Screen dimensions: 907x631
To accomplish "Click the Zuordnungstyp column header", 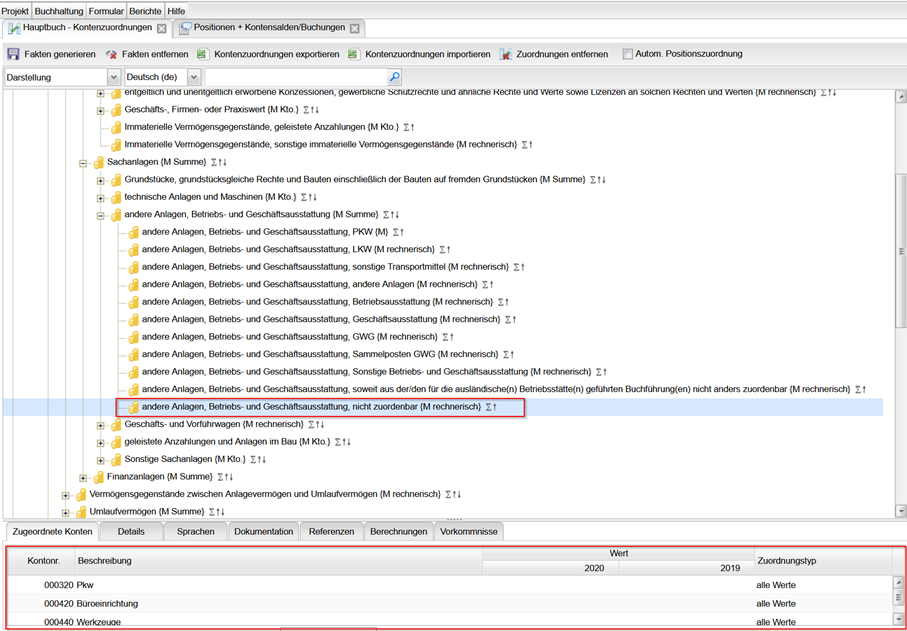I will [823, 560].
